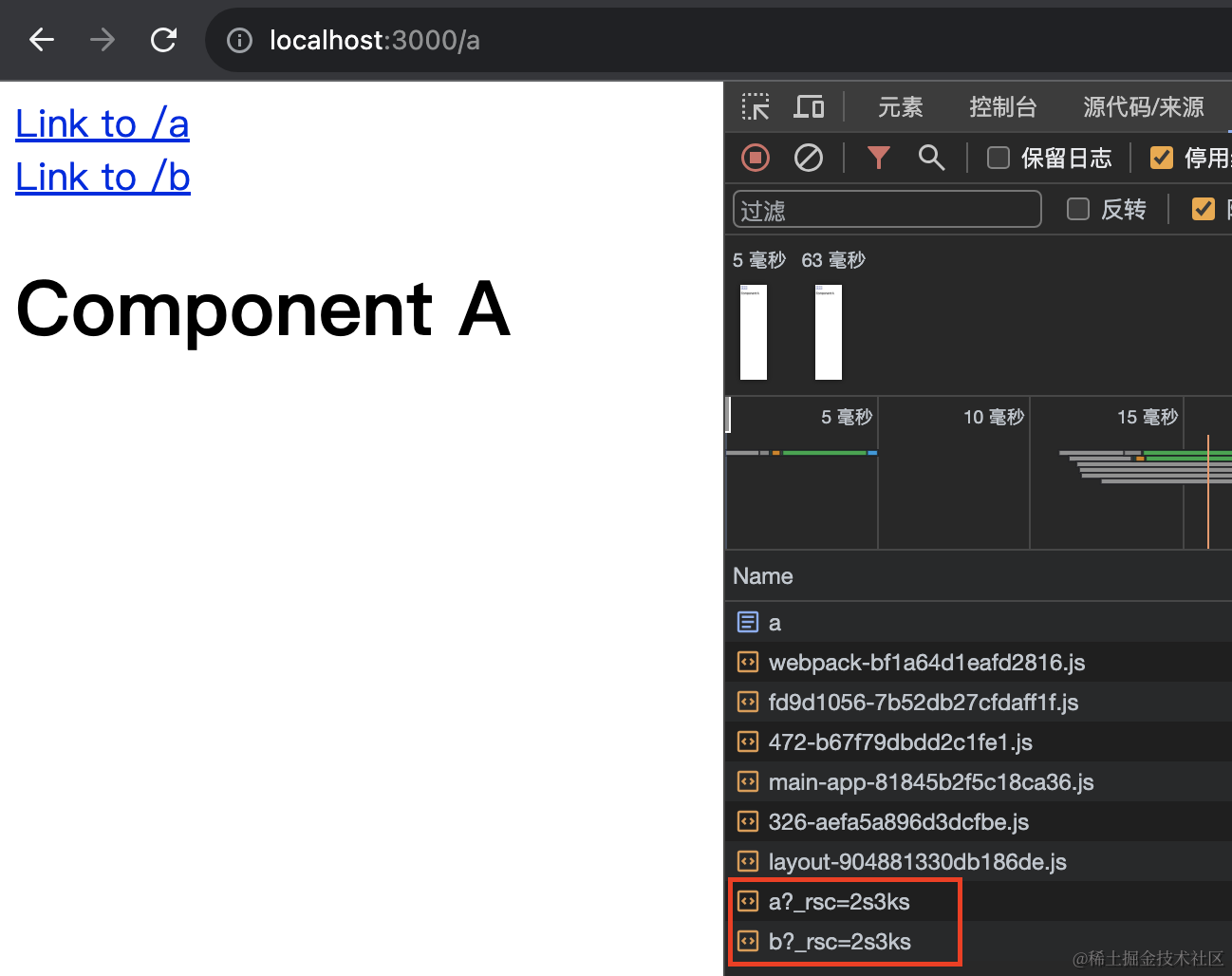Click the "Link to /a" hyperlink
The height and width of the screenshot is (976, 1232).
click(x=103, y=124)
